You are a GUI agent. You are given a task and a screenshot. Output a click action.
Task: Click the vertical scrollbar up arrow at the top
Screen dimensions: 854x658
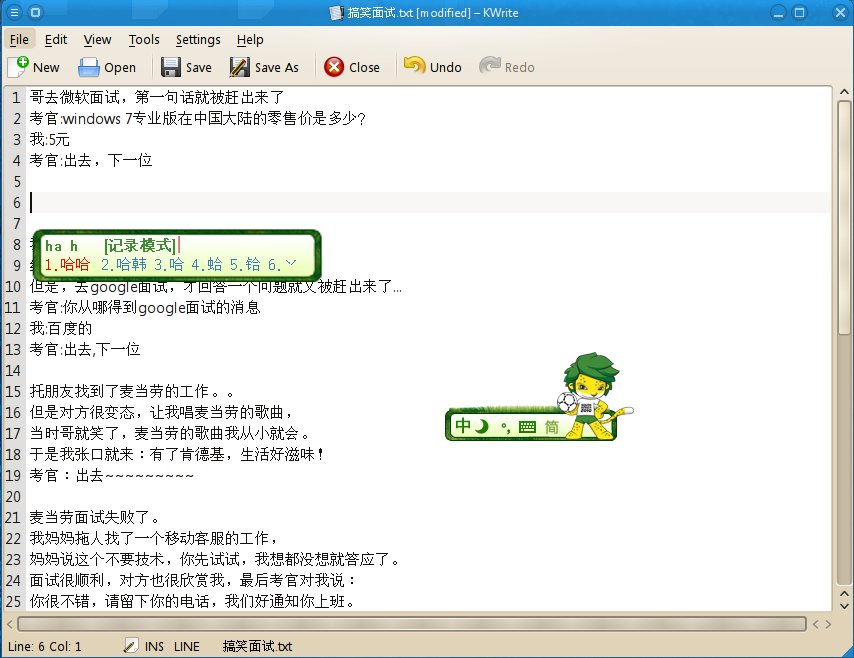tap(844, 92)
